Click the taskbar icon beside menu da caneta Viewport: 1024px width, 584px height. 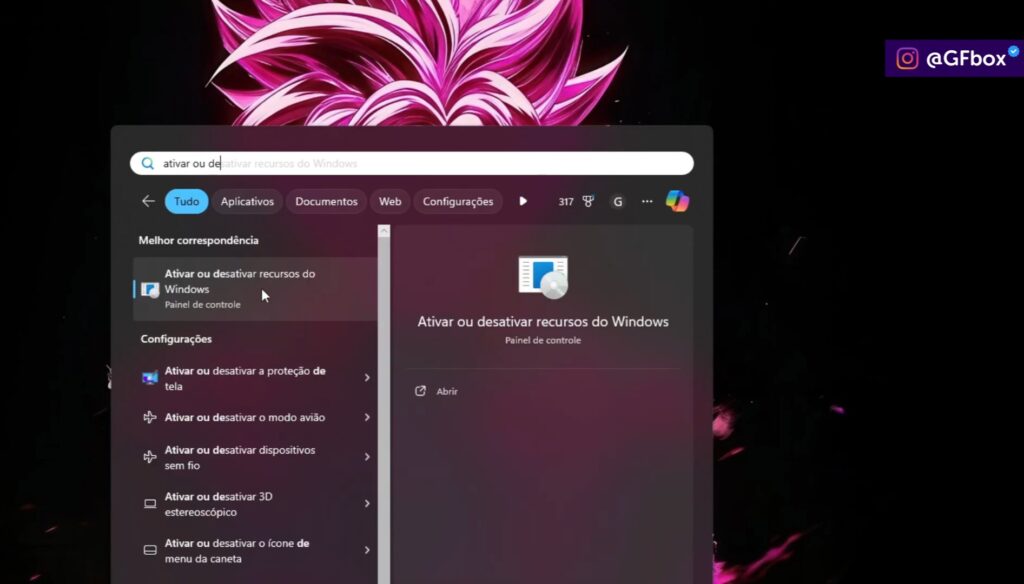150,550
